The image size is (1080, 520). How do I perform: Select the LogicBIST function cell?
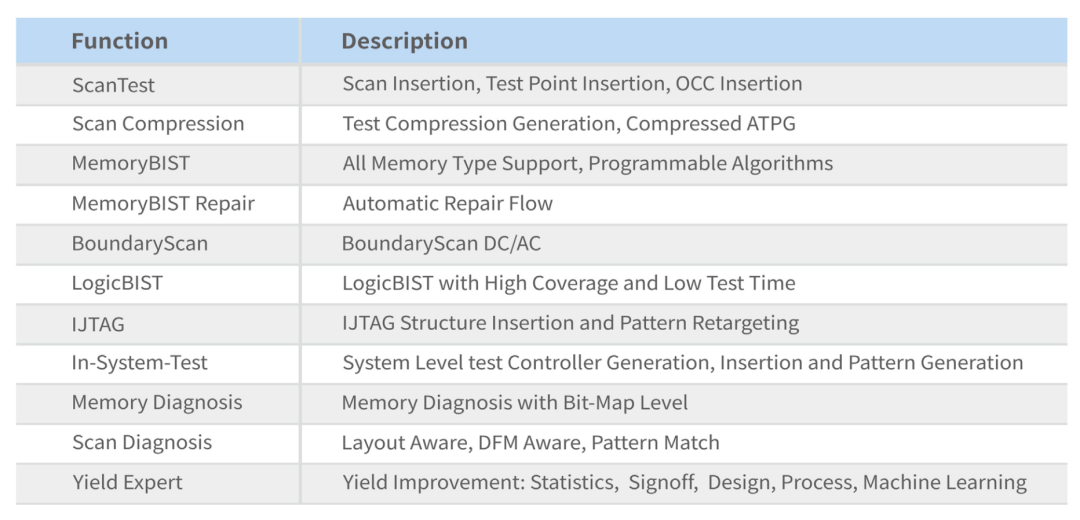117,283
